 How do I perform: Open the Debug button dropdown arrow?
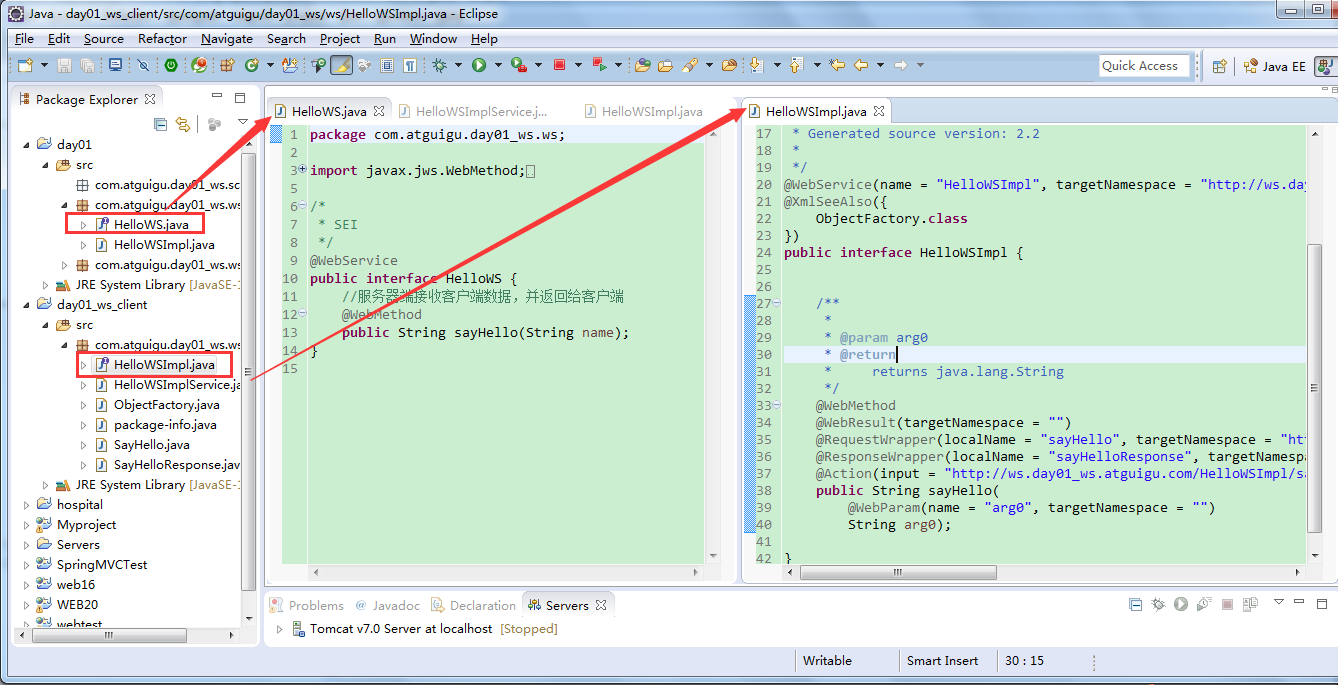(x=457, y=65)
